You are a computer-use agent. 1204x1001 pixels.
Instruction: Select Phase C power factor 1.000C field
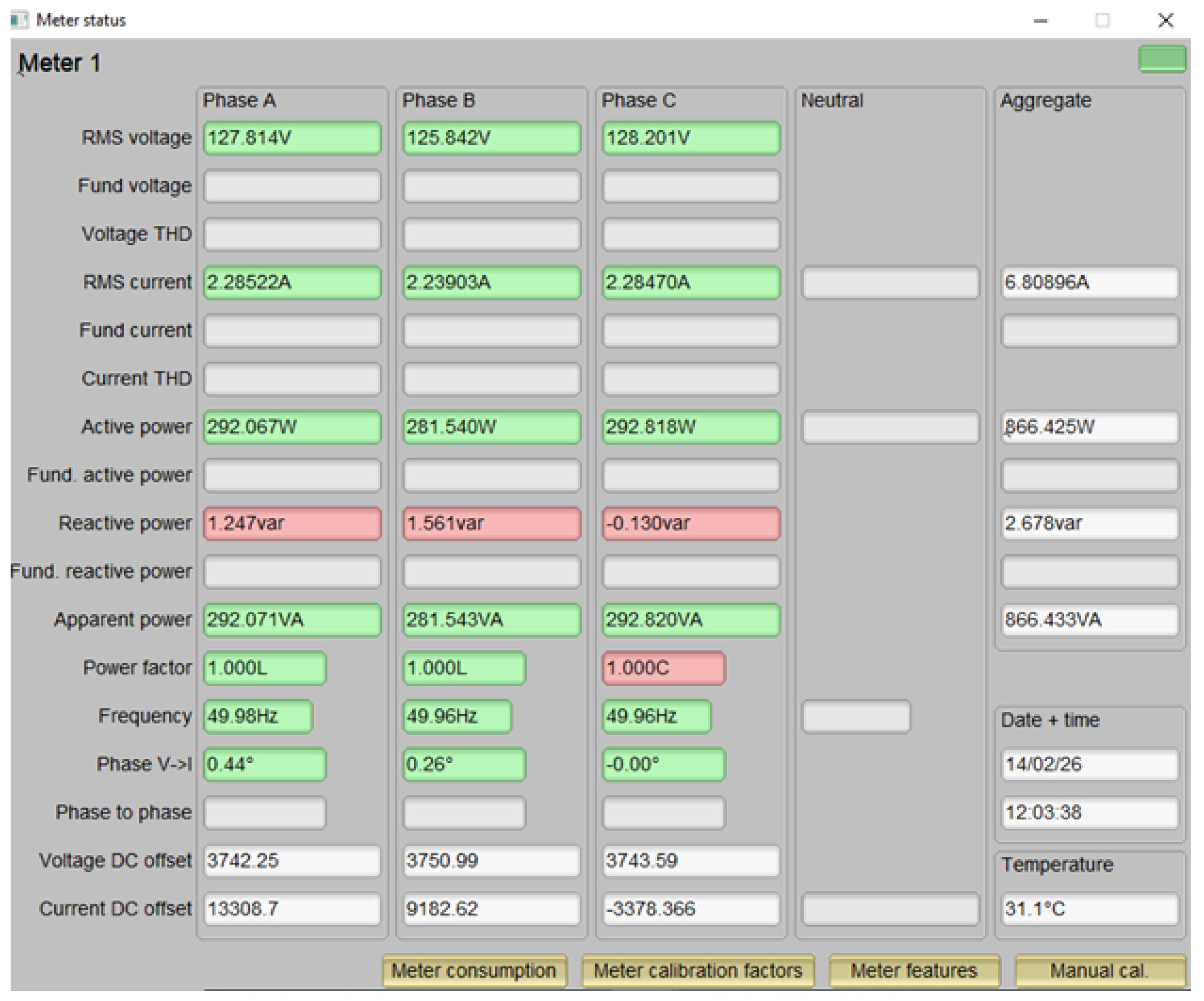coord(663,668)
